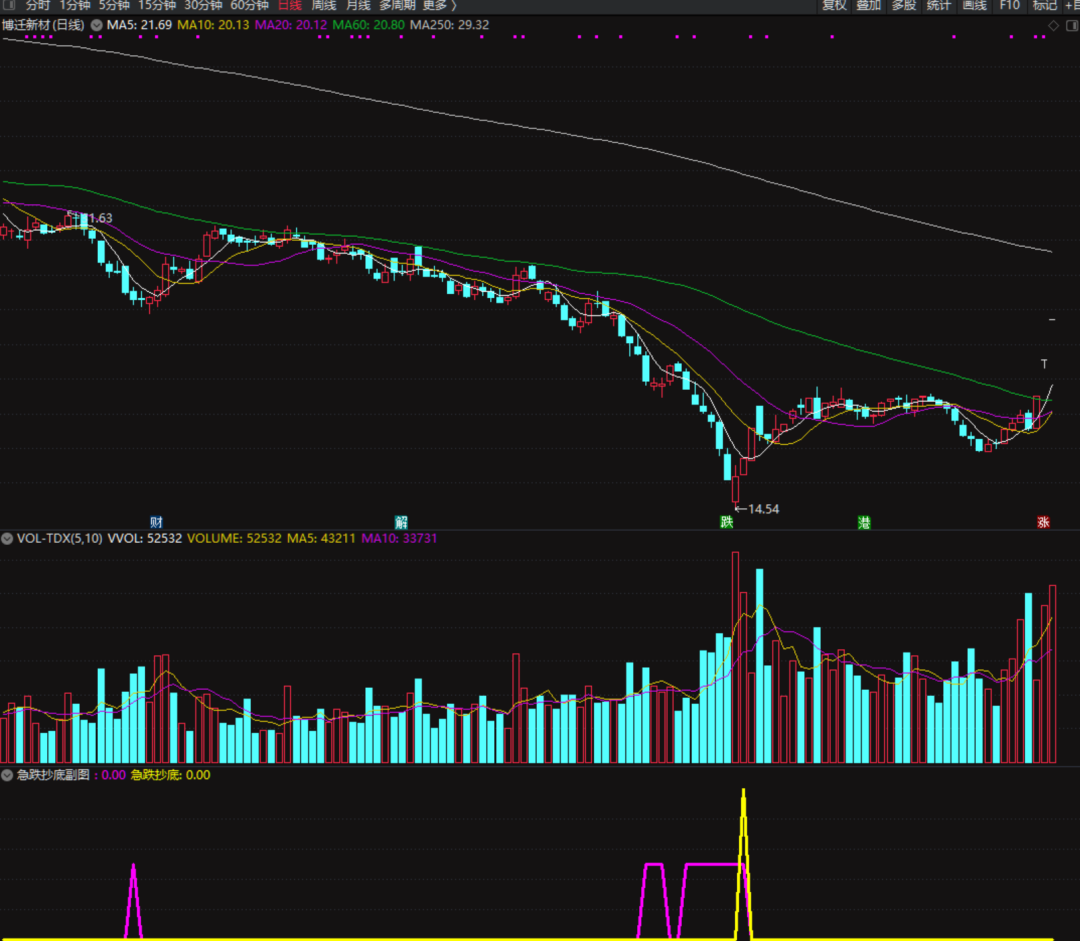
Task: Click the volume MA5: 43211 label
Action: [321, 538]
